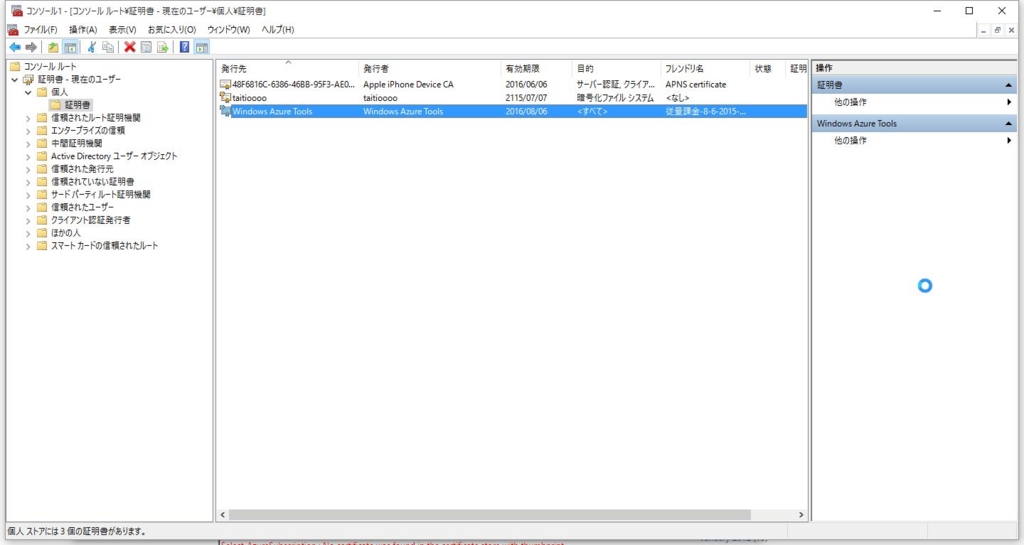Click the up one level folder icon
This screenshot has width=1024, height=545.
coord(53,47)
